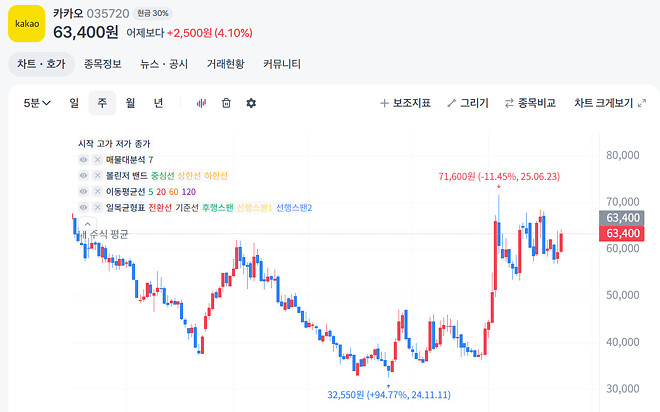Click the yellow kakao logo icon
This screenshot has width=660, height=412.
(27, 24)
